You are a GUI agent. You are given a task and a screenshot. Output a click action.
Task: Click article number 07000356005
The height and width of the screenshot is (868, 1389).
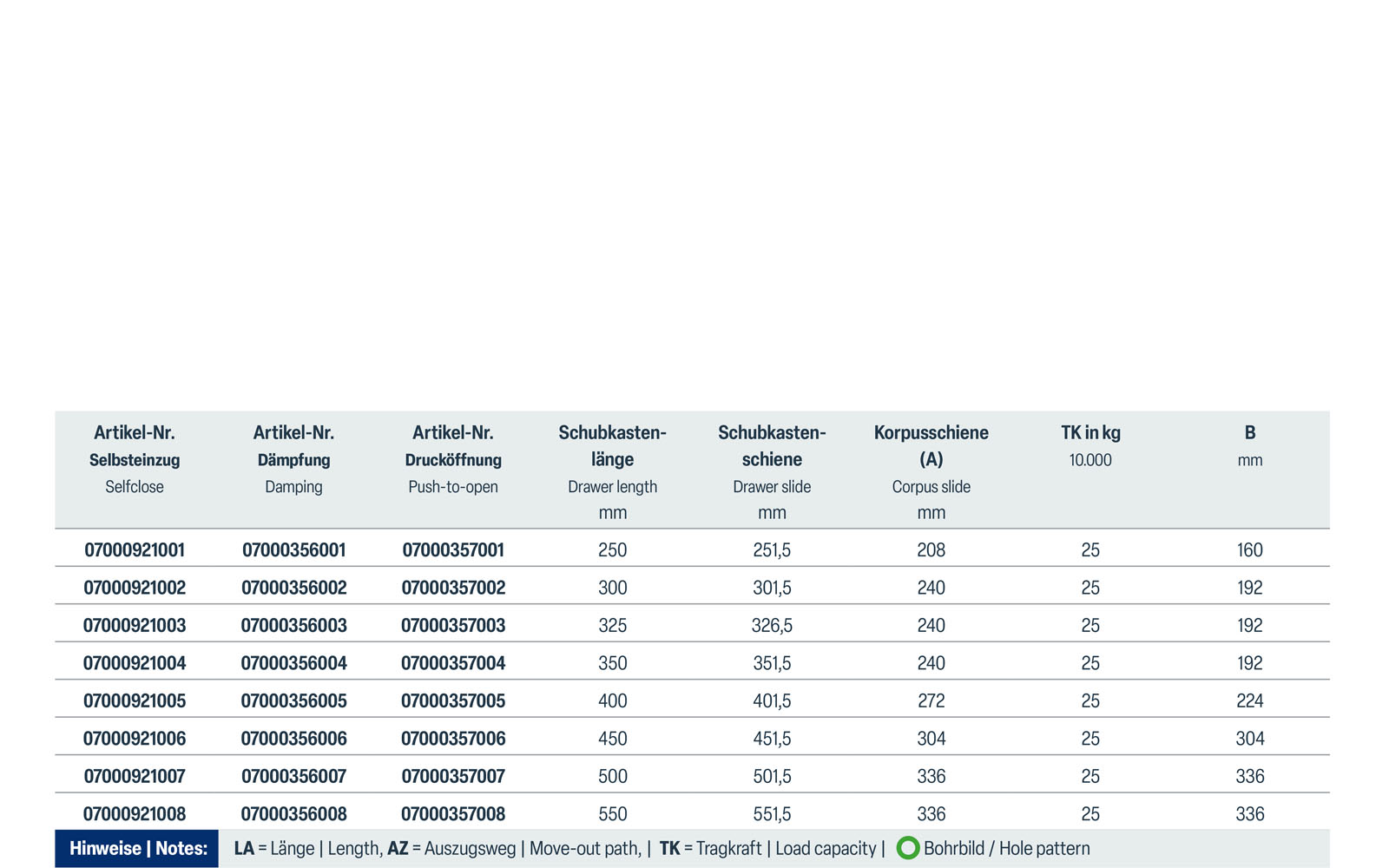(x=293, y=700)
